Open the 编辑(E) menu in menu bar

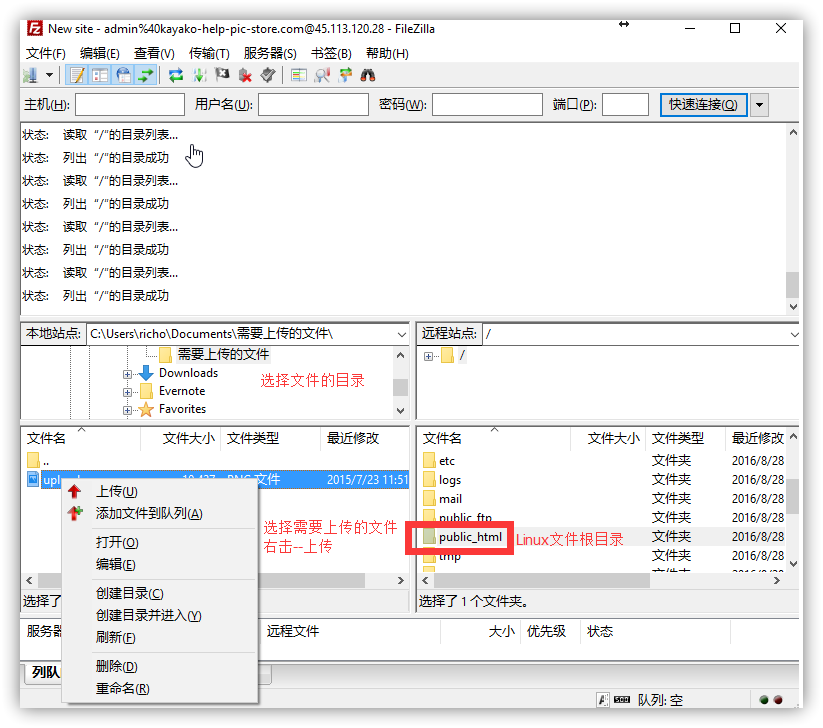click(100, 54)
